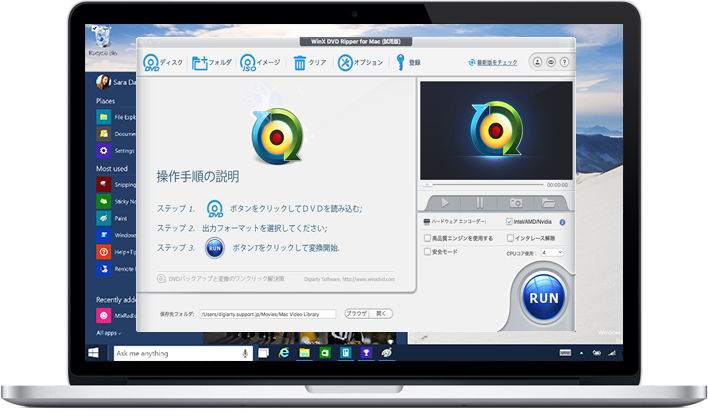Open the 登録 registration key button
The height and width of the screenshot is (417, 708).
pos(408,63)
